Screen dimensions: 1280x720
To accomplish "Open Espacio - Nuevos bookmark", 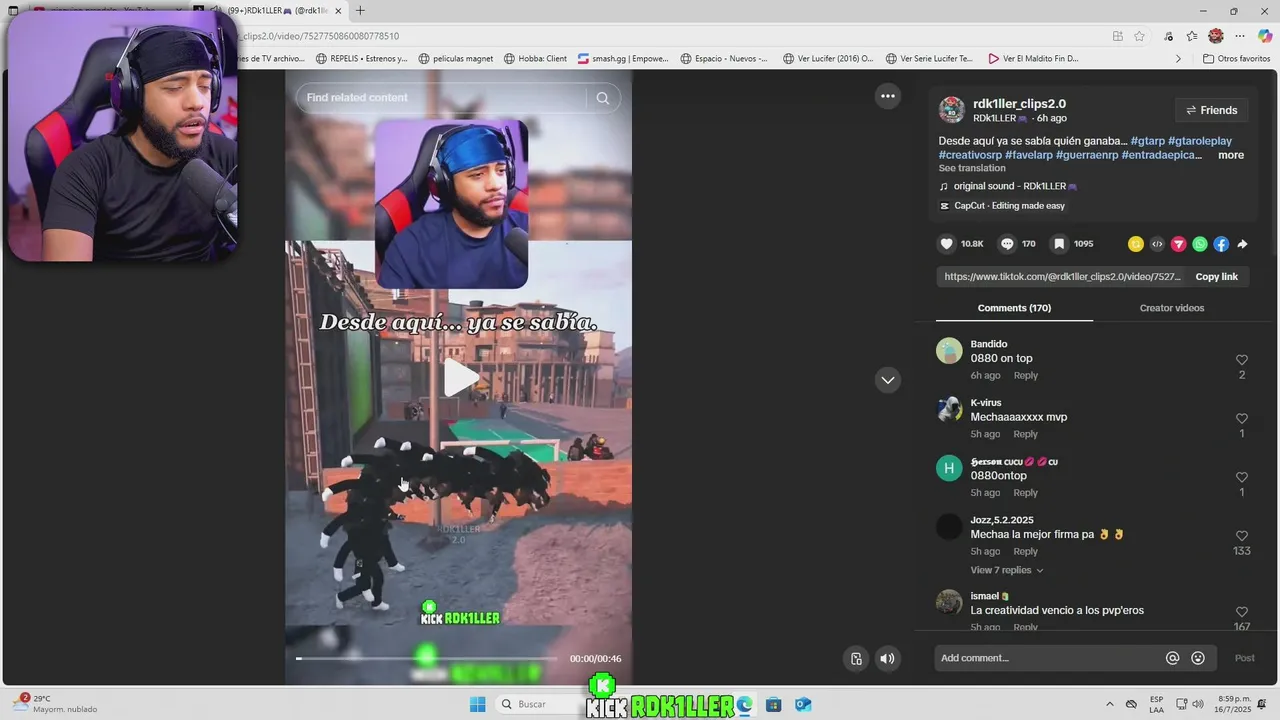I will [x=724, y=59].
